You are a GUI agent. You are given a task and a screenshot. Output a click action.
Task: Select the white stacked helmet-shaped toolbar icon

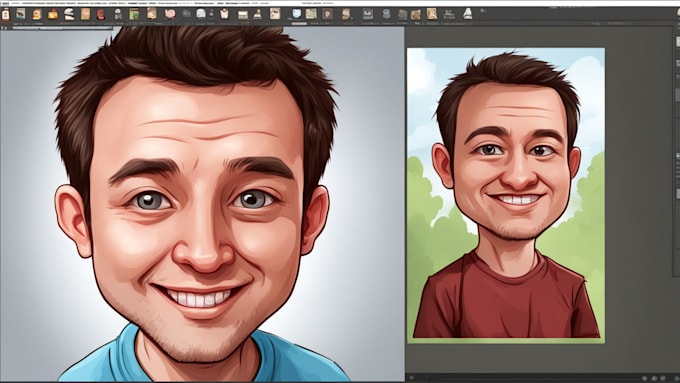click(69, 14)
